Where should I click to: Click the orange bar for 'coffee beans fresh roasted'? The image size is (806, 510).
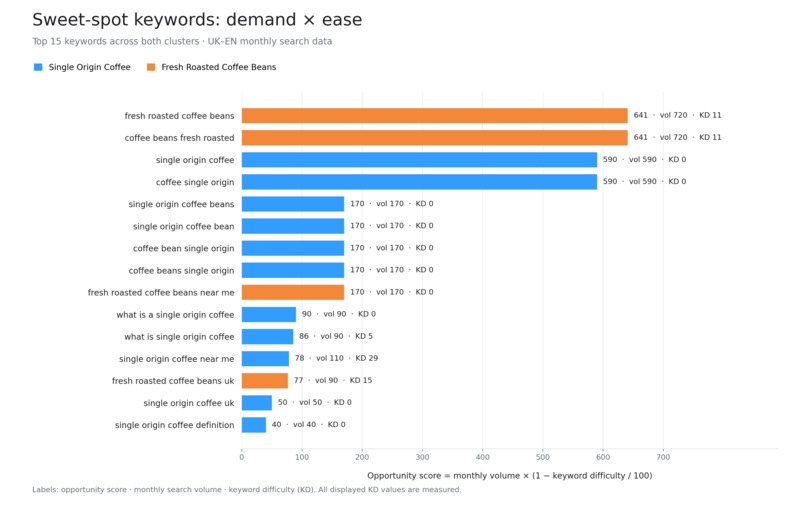pyautogui.click(x=434, y=138)
